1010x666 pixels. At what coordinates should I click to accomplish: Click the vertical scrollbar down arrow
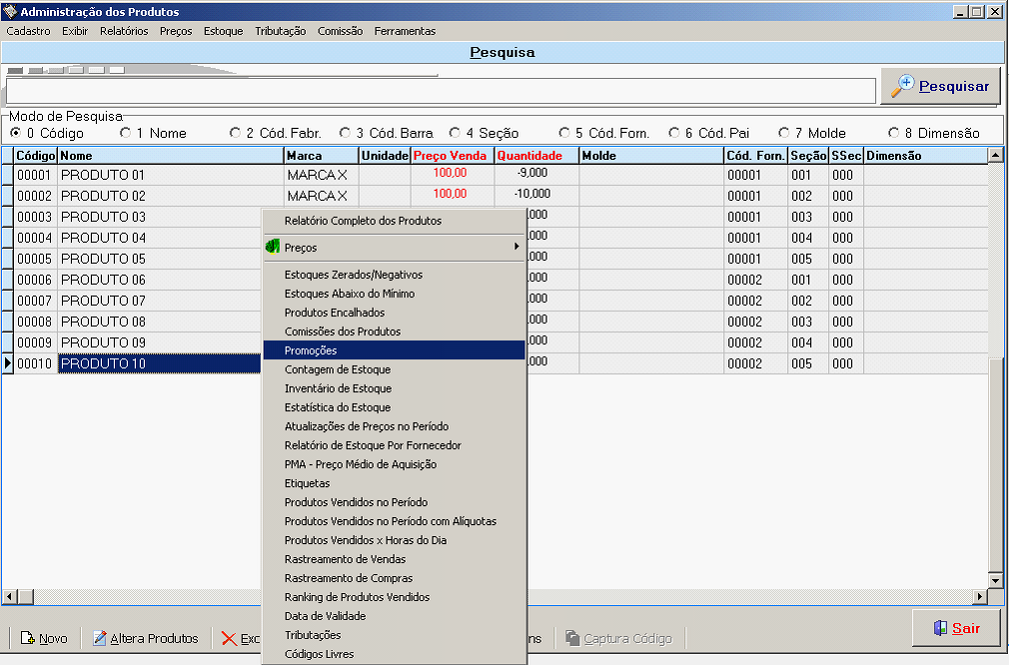[x=995, y=580]
